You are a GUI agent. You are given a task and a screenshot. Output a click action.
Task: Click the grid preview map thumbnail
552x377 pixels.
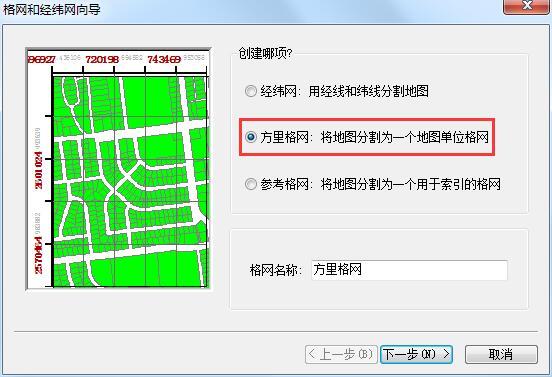point(119,169)
